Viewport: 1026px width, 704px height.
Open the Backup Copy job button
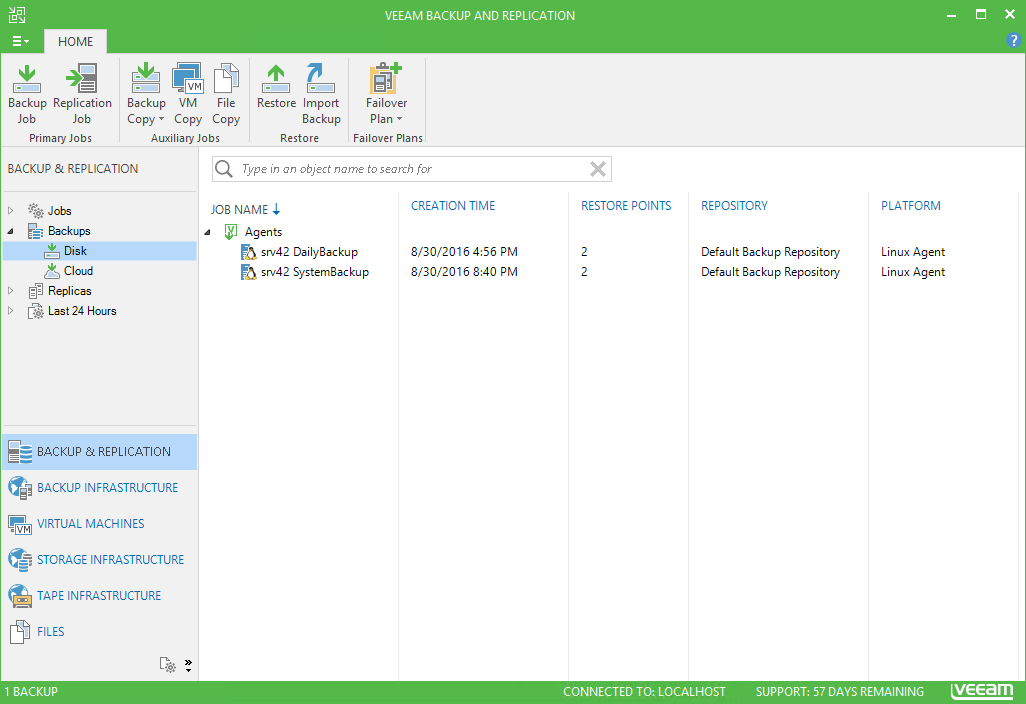146,94
